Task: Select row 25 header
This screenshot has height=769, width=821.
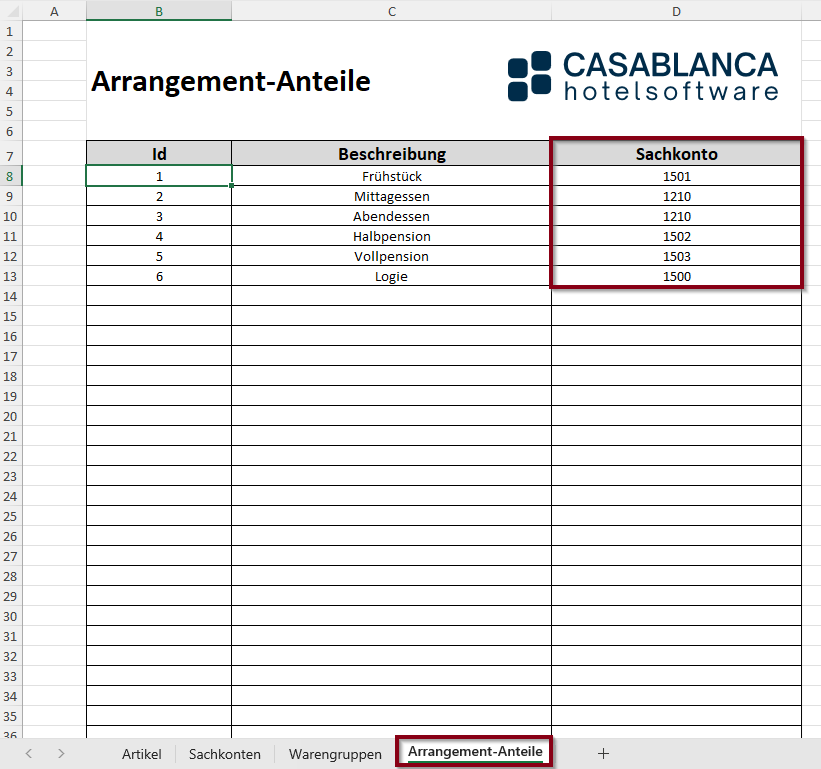Action: coord(10,516)
